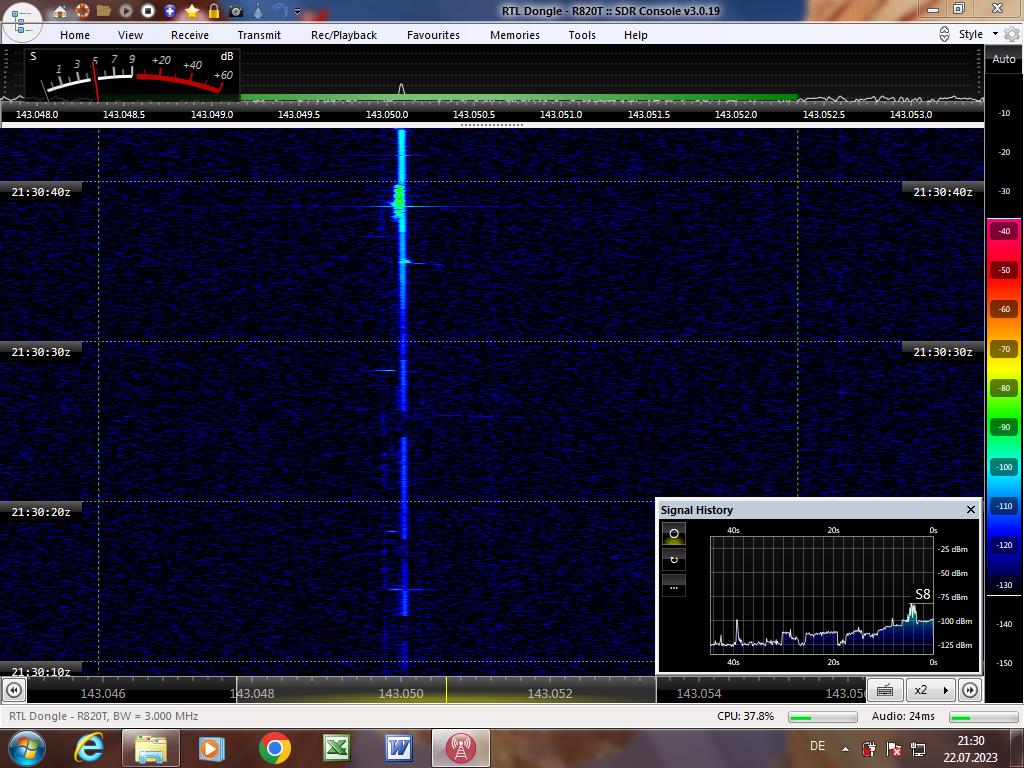Open the Windows Start menu
The image size is (1024, 768).
click(27, 748)
